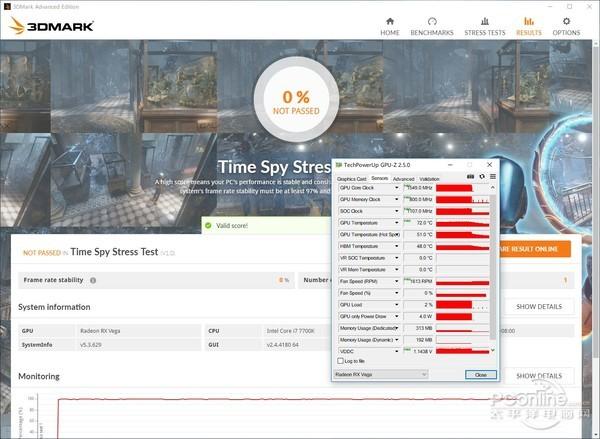600x439 pixels.
Task: Open the 3DMark Home section
Action: [x=390, y=26]
